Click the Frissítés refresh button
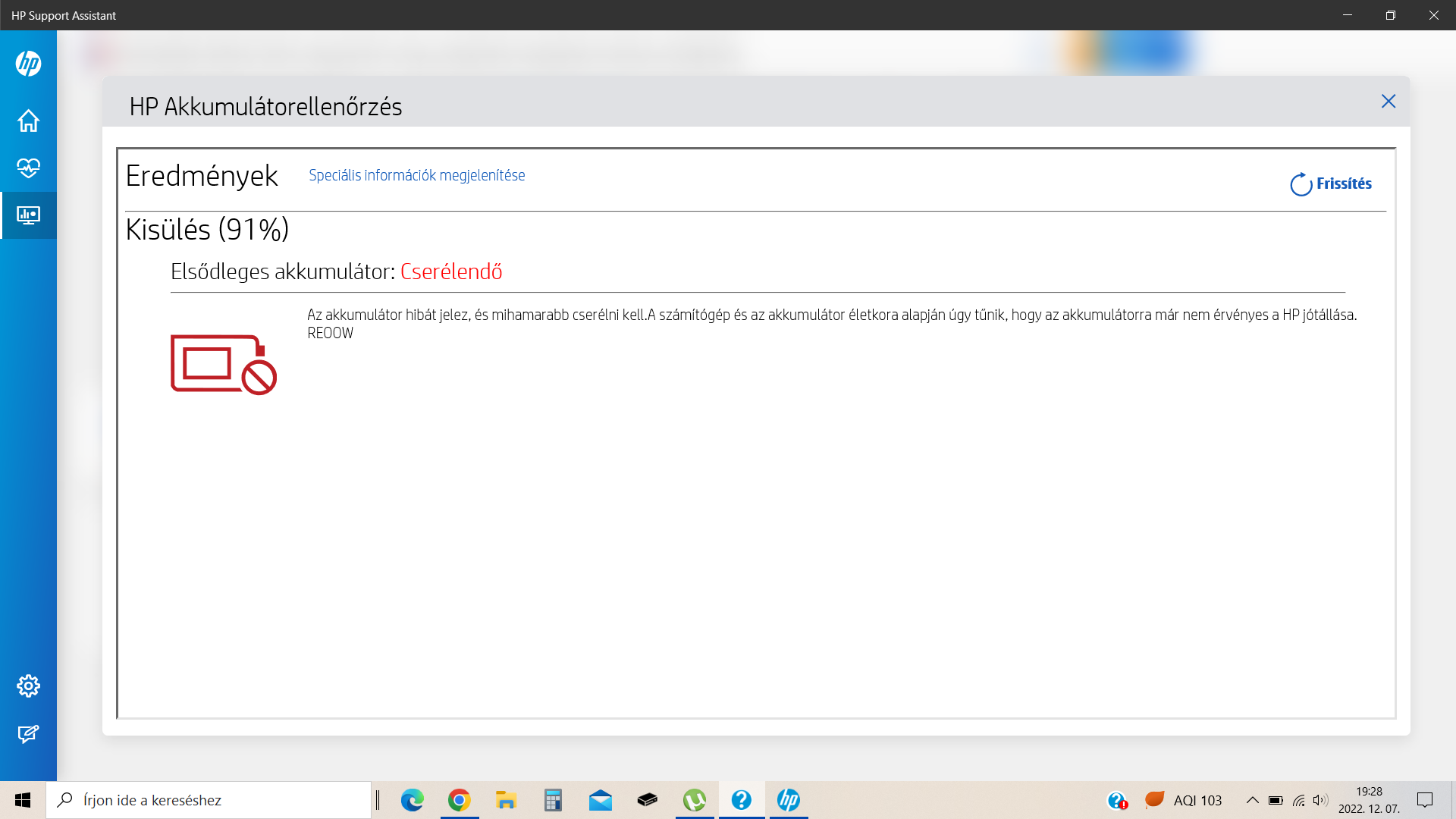 coord(1331,184)
